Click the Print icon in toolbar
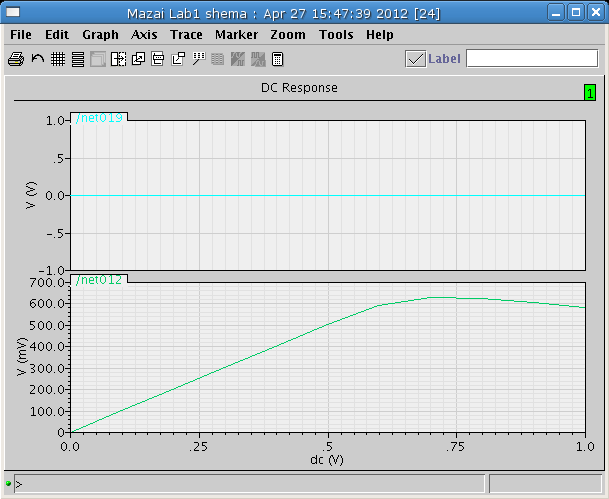The width and height of the screenshot is (609, 499). [16, 59]
